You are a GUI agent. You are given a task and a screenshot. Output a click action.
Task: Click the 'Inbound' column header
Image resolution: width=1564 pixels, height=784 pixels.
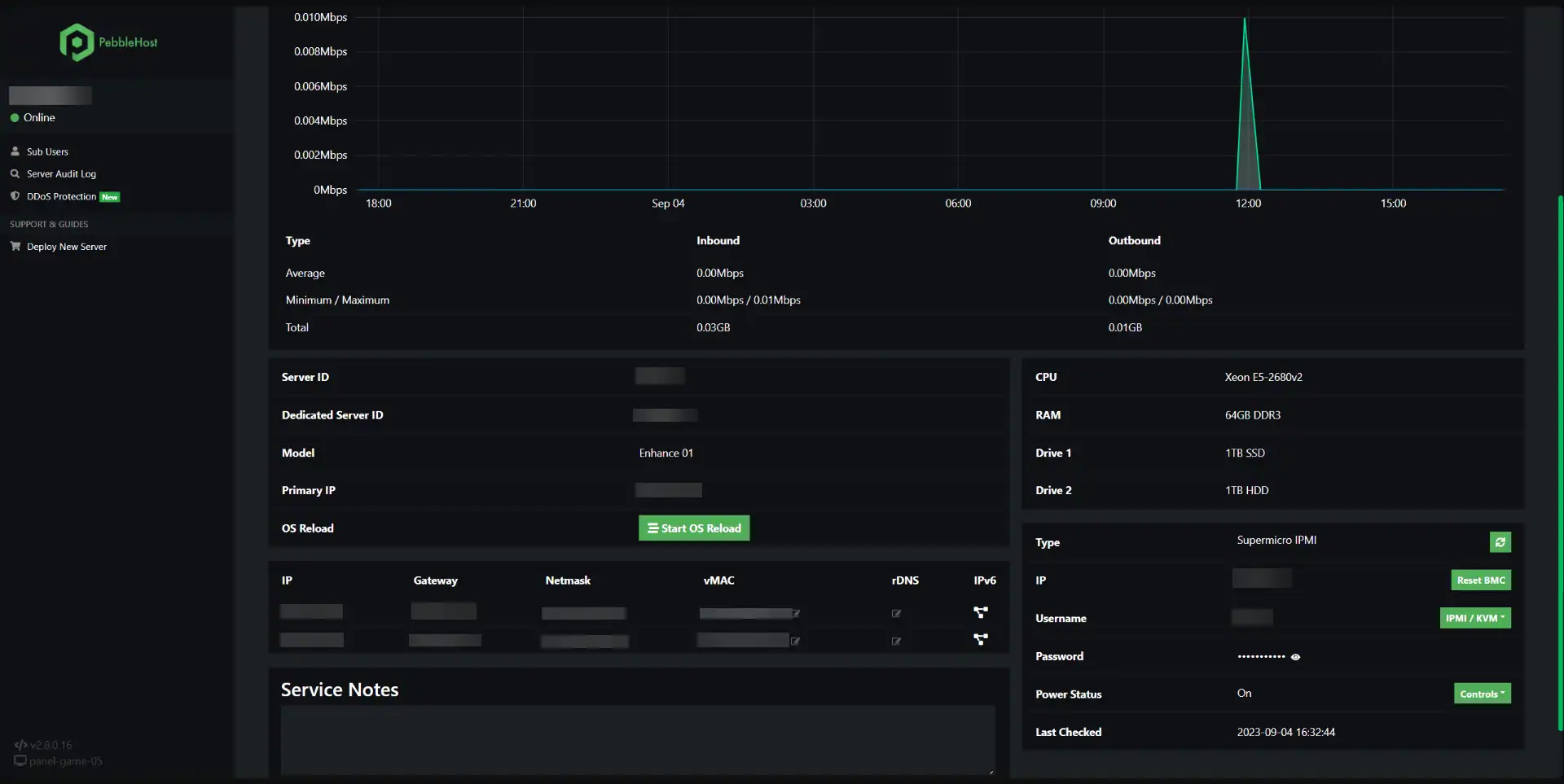coord(718,241)
